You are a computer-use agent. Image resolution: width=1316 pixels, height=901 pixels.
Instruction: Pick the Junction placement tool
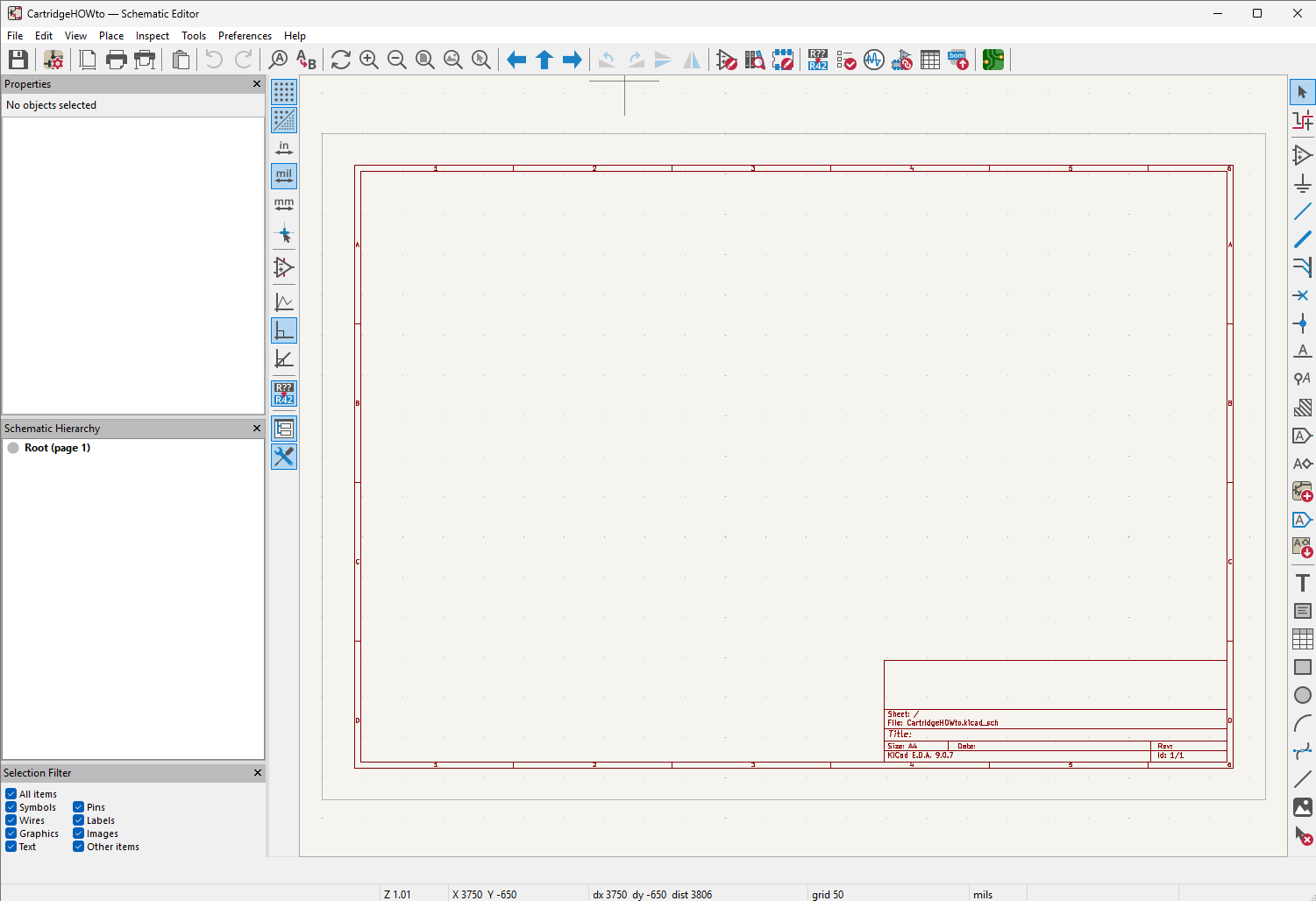point(1303,323)
